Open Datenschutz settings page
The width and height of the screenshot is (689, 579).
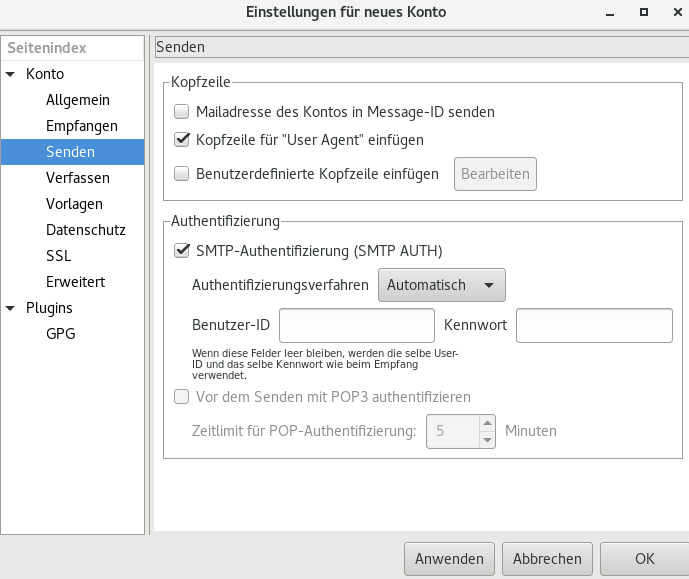click(x=85, y=230)
